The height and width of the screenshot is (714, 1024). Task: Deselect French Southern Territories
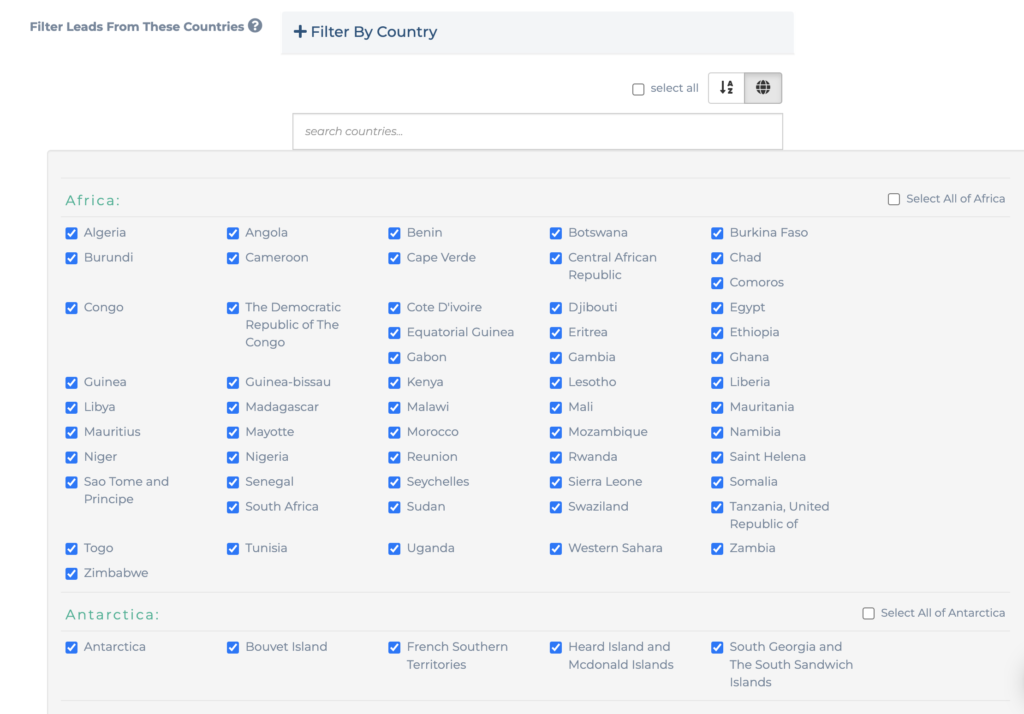click(395, 647)
